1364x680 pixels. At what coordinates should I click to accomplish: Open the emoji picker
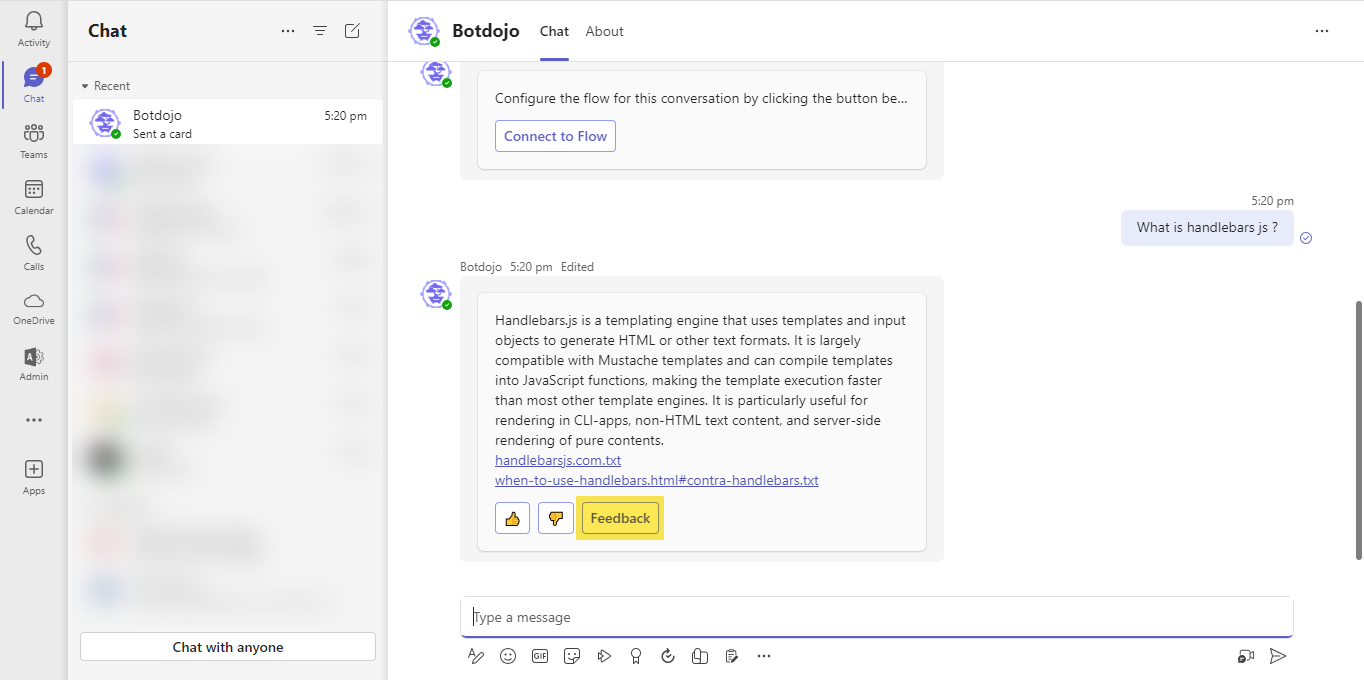tap(508, 656)
